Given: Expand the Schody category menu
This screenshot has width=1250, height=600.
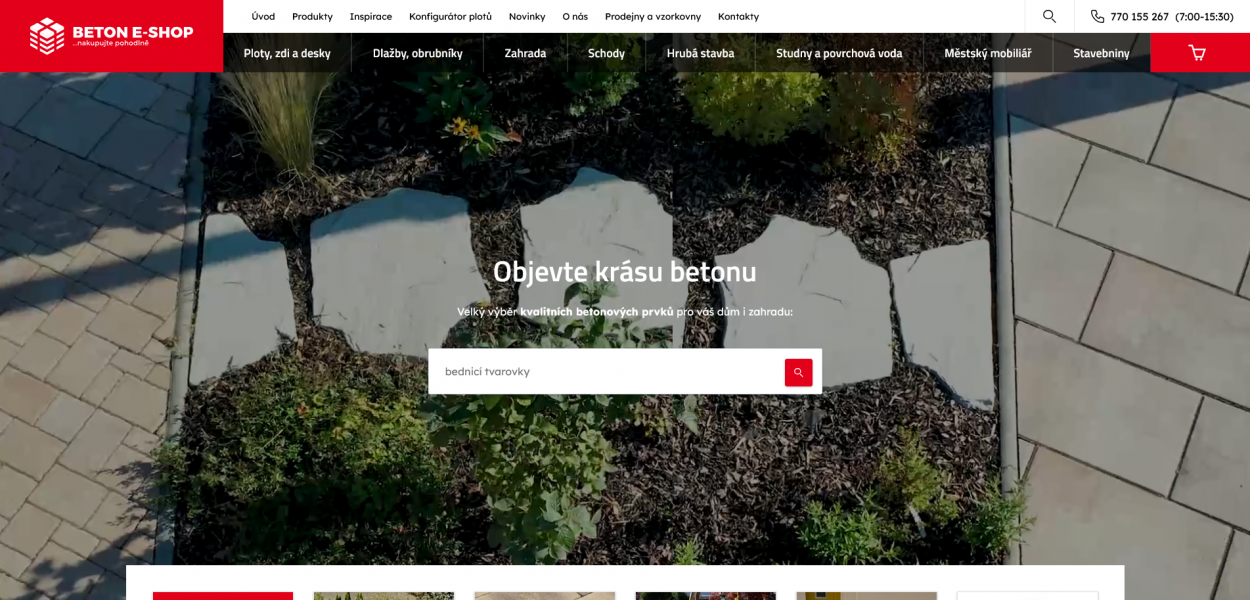Looking at the screenshot, I should coord(606,53).
